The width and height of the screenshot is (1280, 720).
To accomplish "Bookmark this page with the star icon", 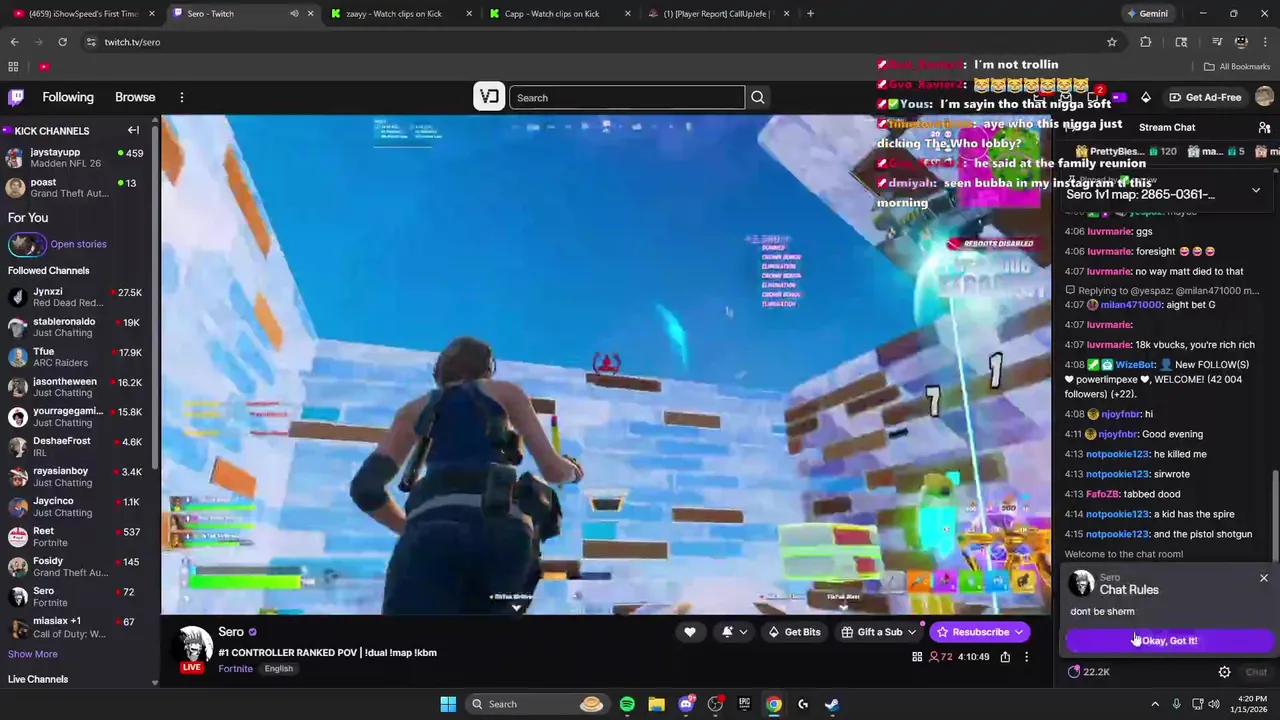I will pos(1111,42).
